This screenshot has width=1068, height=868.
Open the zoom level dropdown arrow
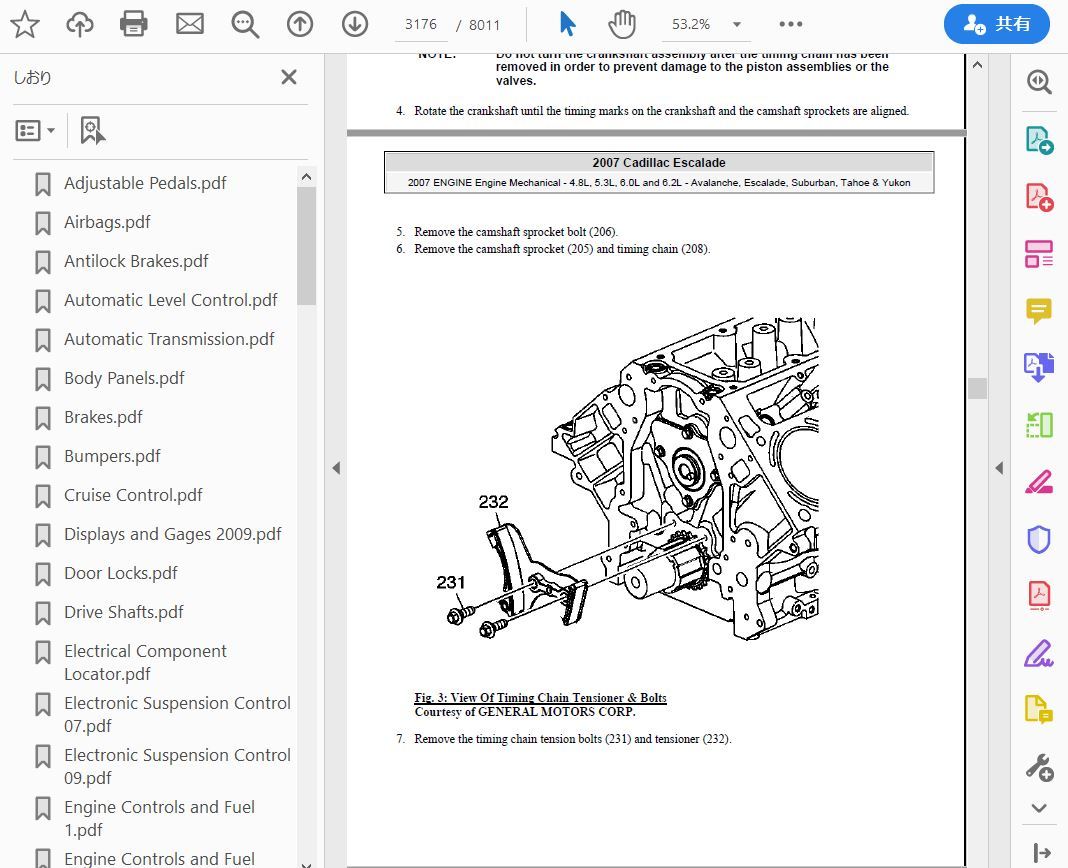pos(737,25)
